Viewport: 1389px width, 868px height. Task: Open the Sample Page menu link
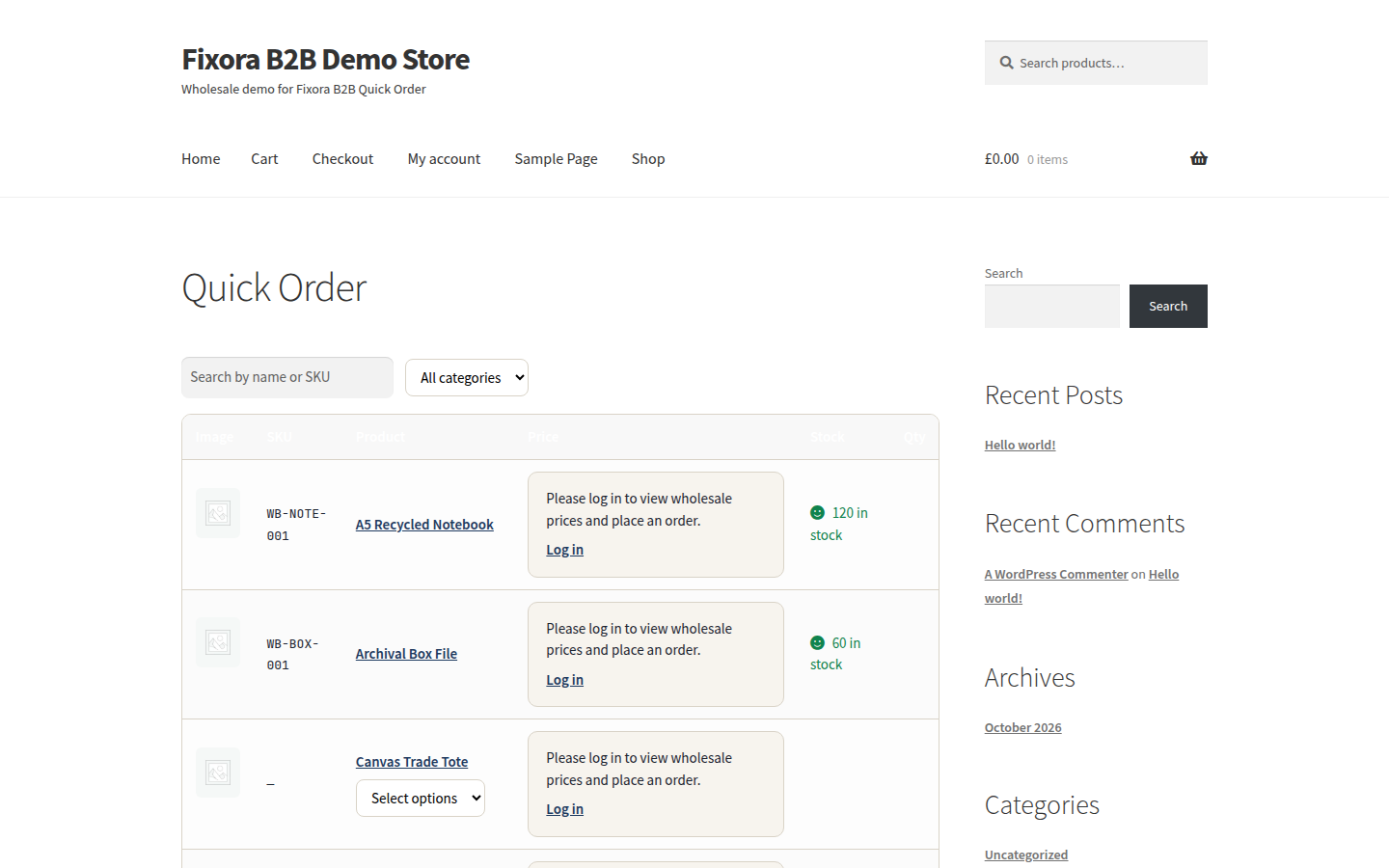pyautogui.click(x=556, y=159)
